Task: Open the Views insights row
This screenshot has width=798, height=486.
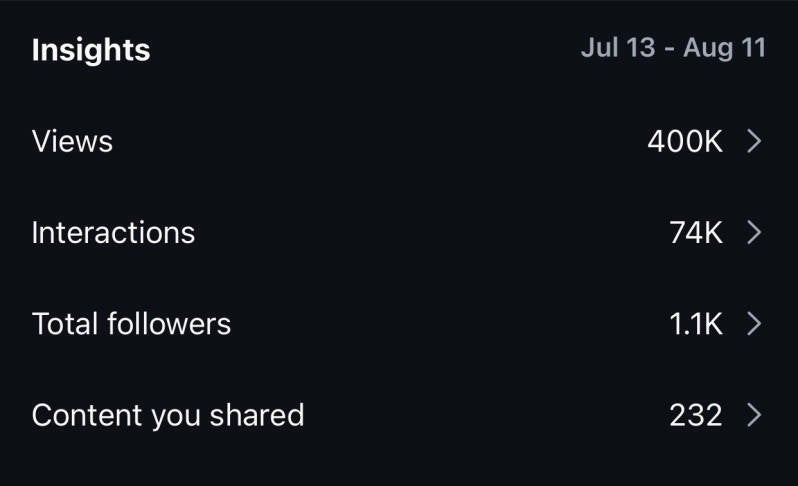Action: tap(399, 142)
